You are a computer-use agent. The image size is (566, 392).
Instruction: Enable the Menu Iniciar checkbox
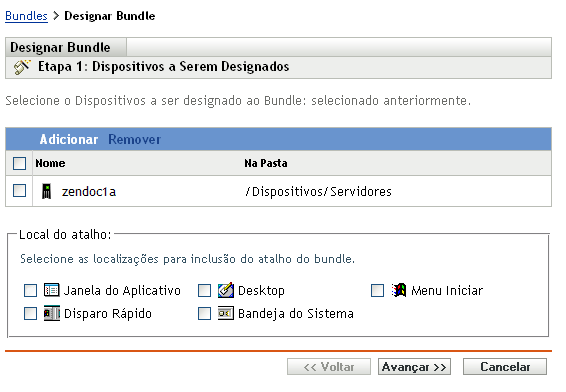[x=378, y=290]
